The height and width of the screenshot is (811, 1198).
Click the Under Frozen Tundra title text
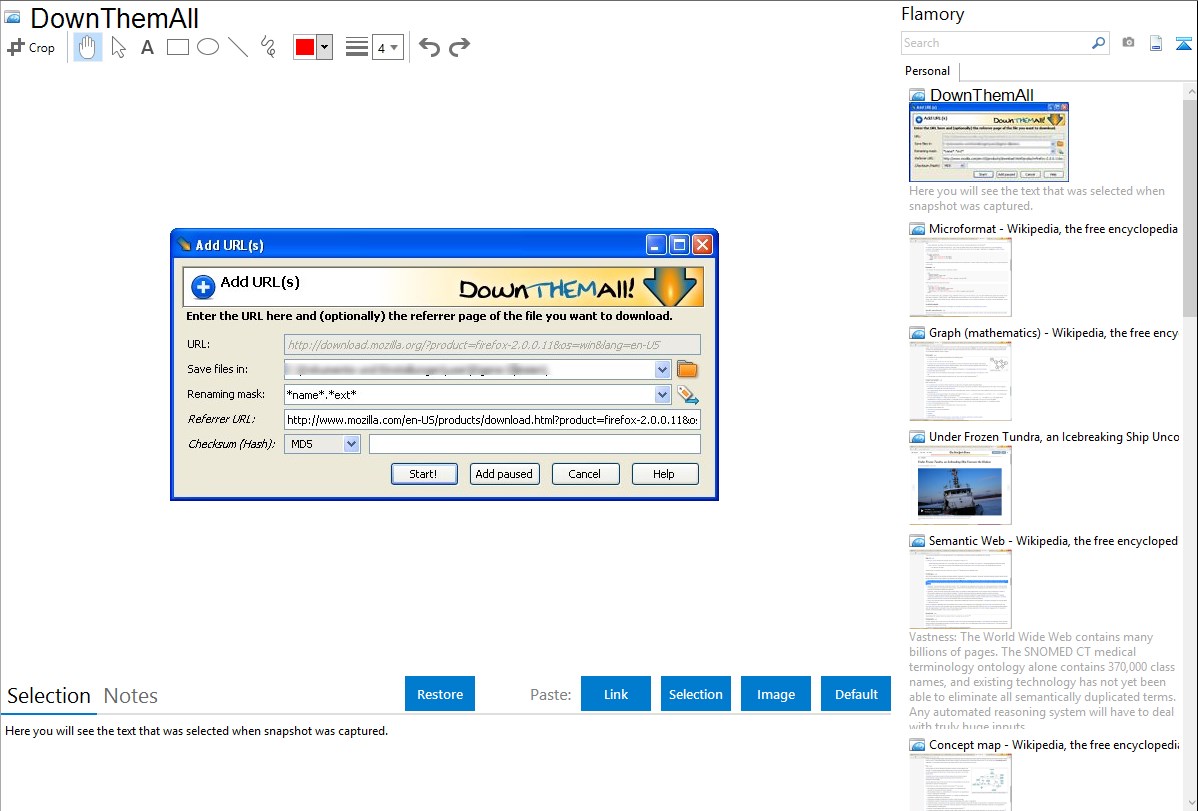(x=1054, y=436)
